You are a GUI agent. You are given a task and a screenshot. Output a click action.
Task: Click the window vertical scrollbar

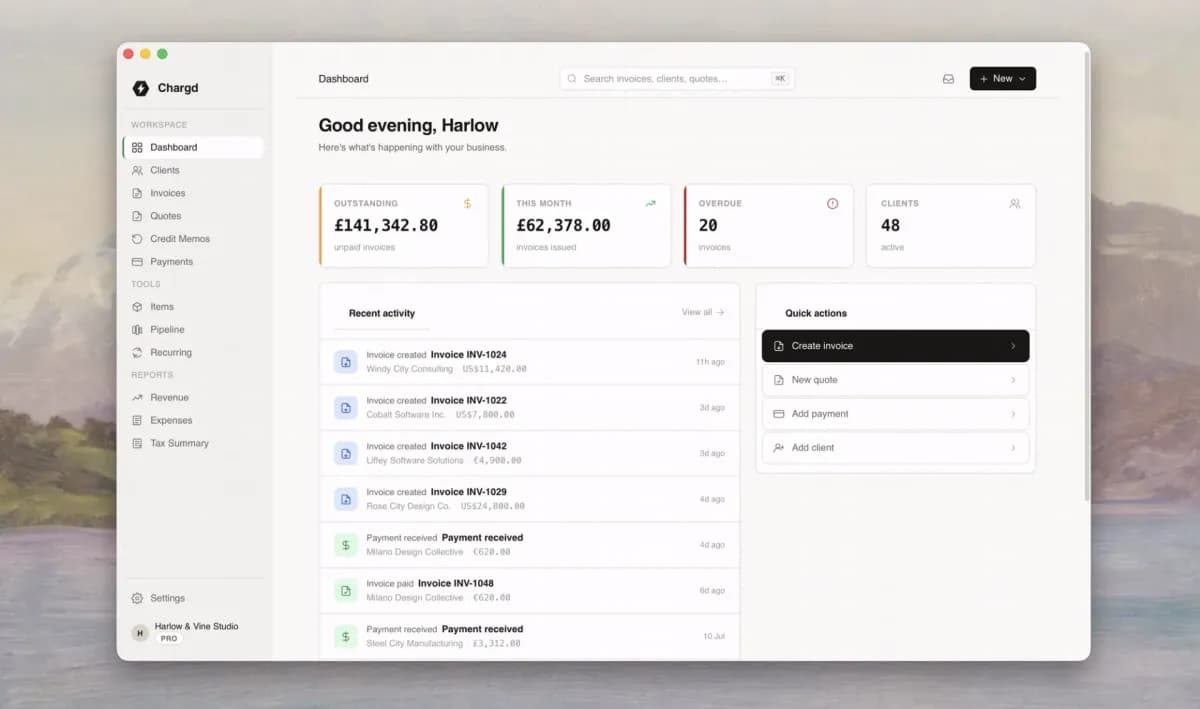point(1086,275)
